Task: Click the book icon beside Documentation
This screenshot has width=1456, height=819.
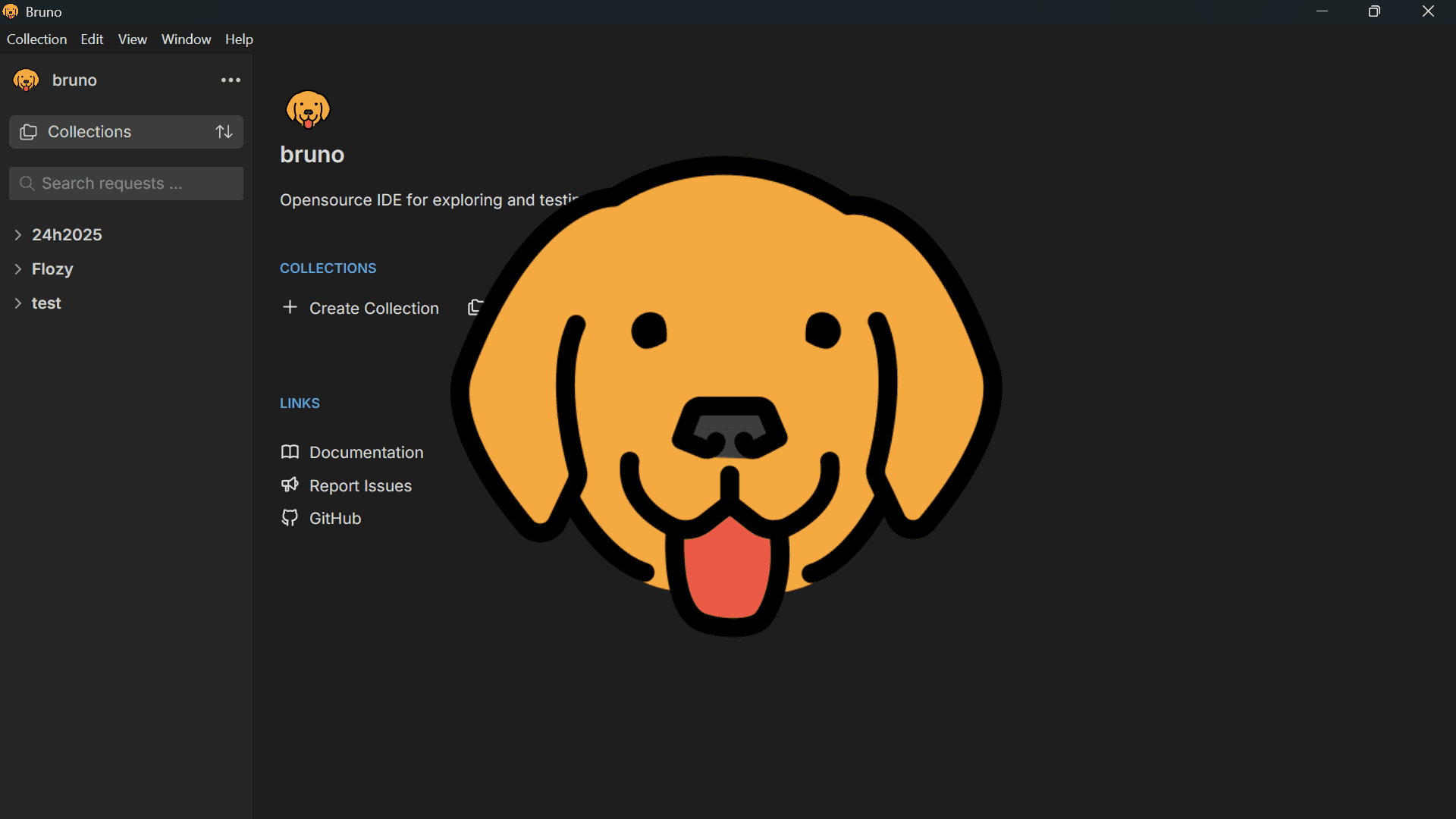Action: pos(290,452)
